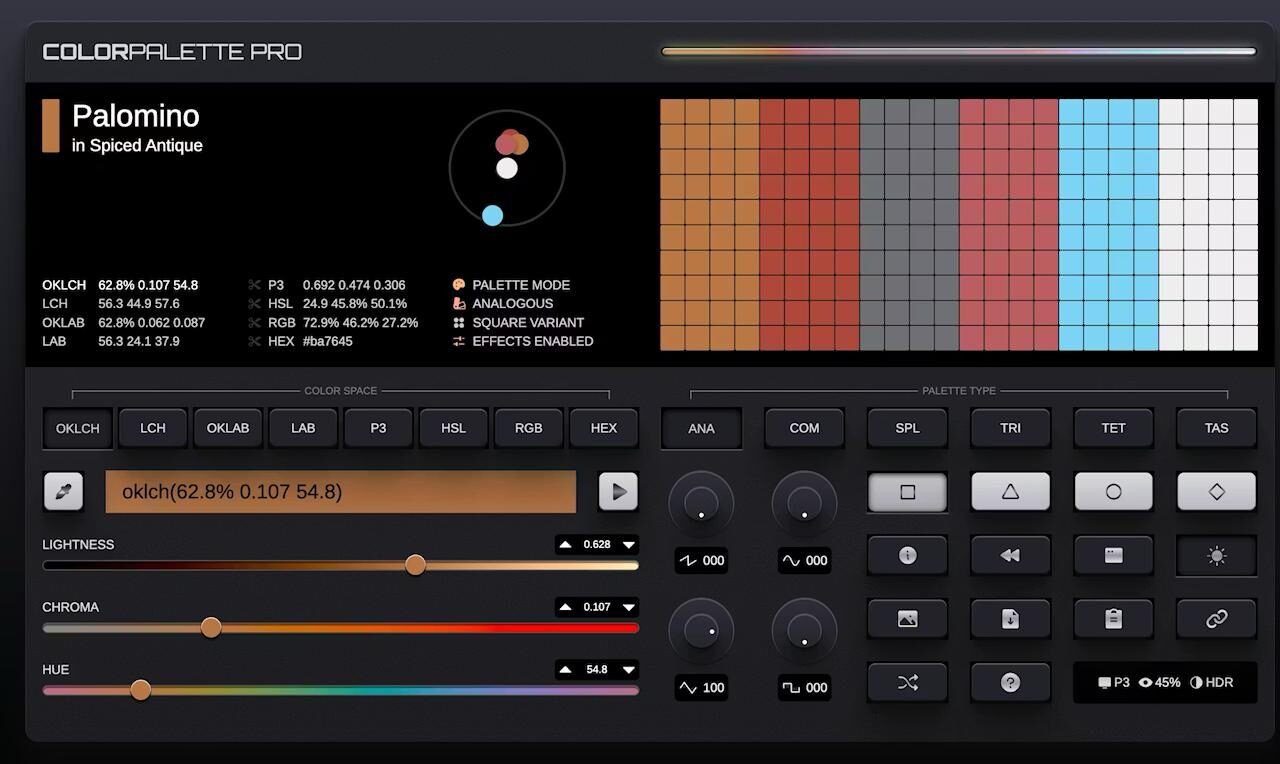
Task: Click the info circle icon button
Action: click(907, 555)
